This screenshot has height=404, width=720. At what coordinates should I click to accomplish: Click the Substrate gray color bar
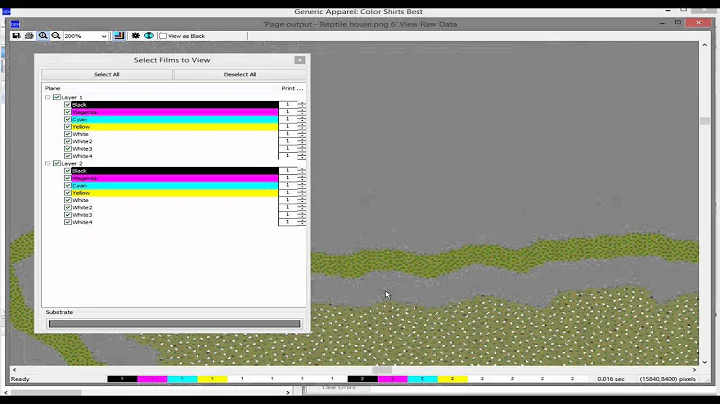[174, 324]
